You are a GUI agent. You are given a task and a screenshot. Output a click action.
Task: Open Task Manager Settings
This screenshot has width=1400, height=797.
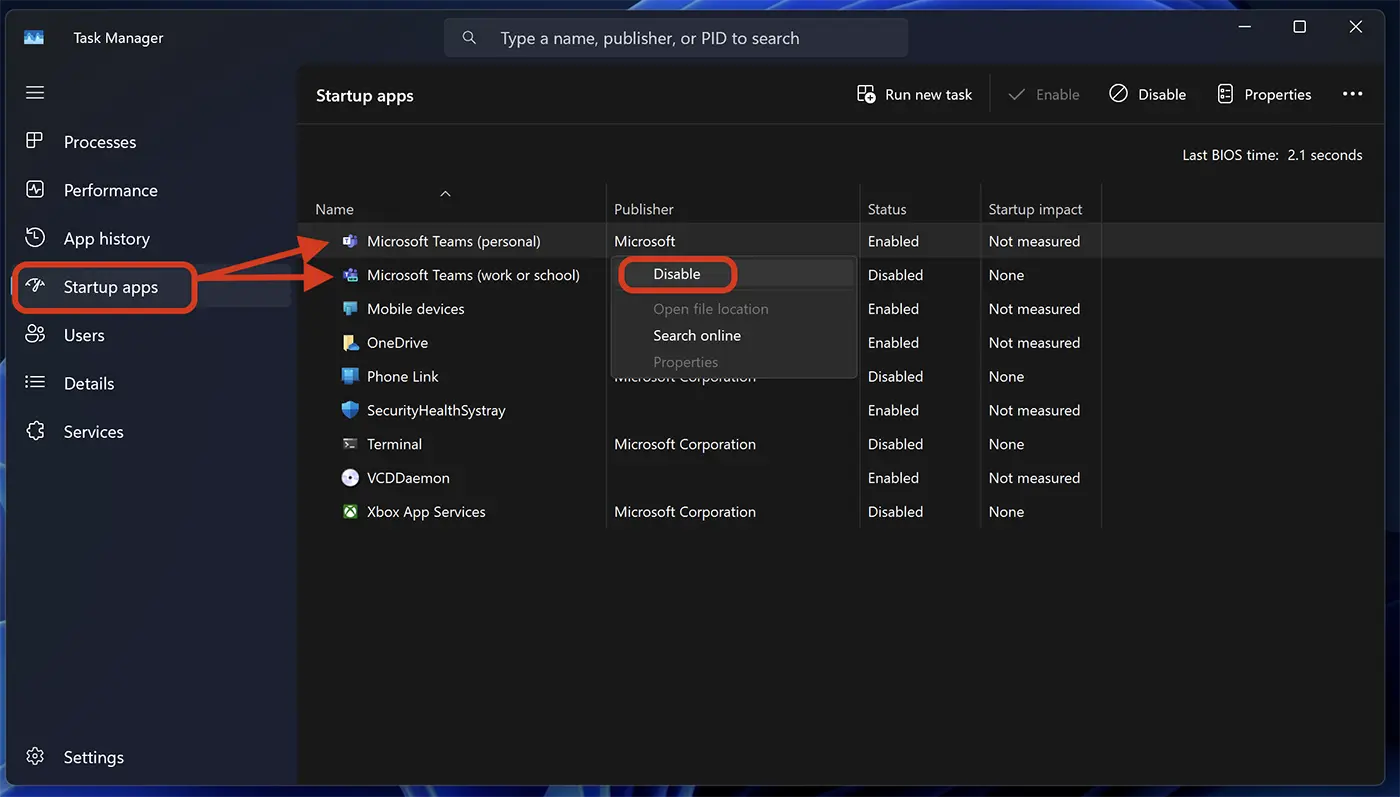click(94, 757)
